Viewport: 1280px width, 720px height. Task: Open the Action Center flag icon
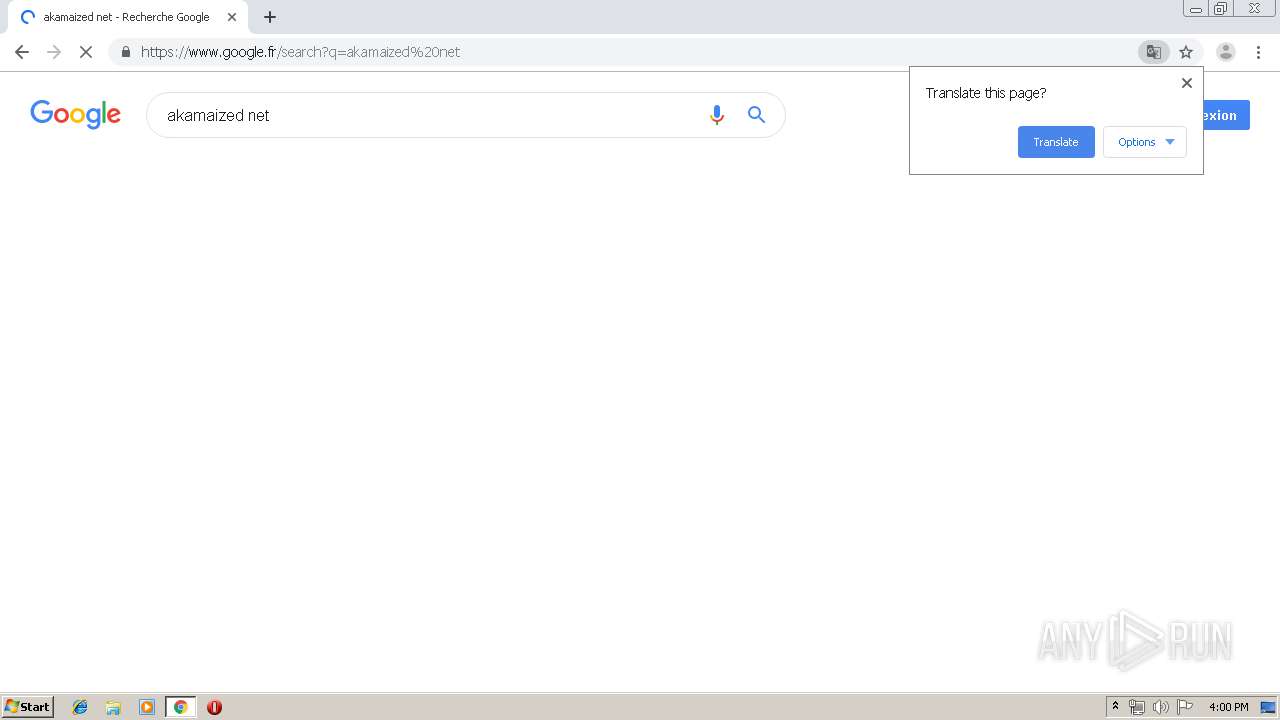[1185, 707]
